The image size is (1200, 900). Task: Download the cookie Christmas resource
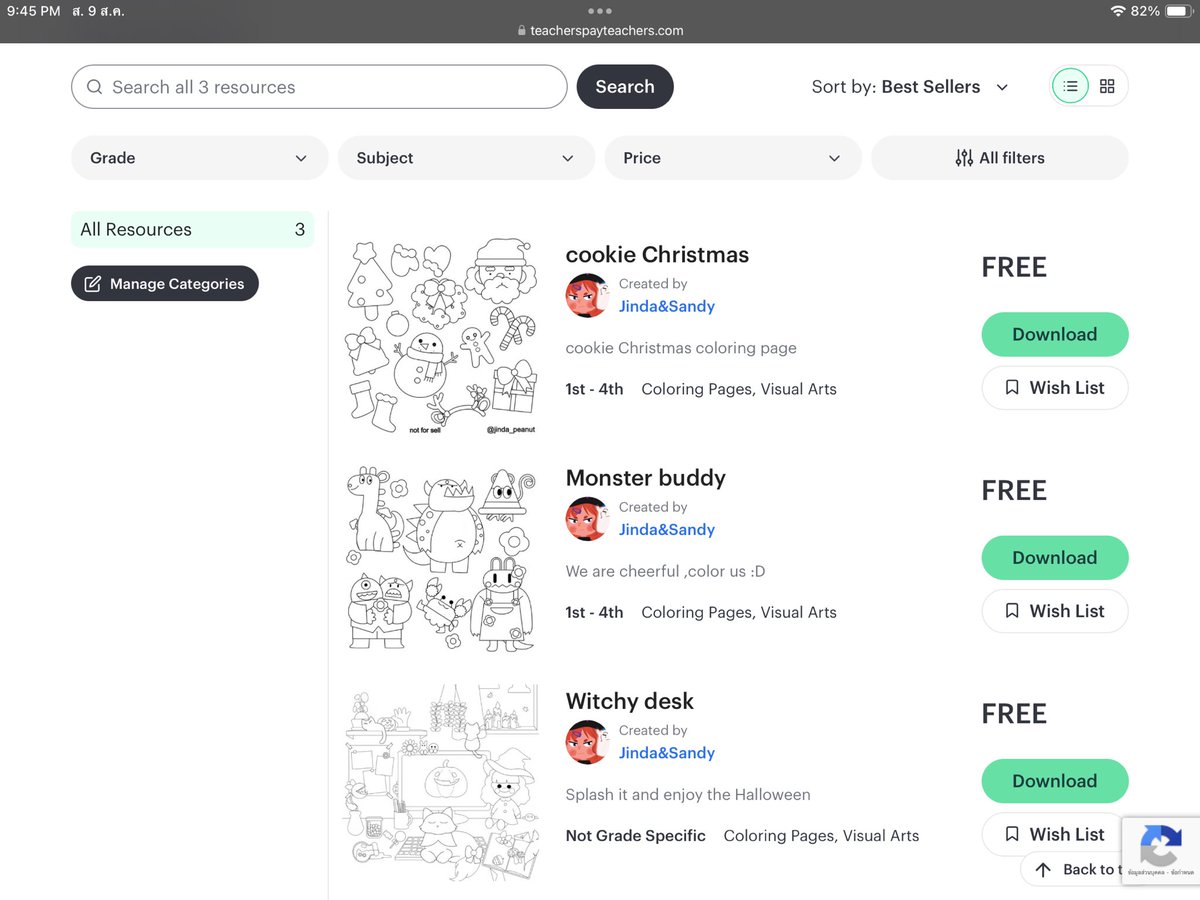pos(1055,334)
